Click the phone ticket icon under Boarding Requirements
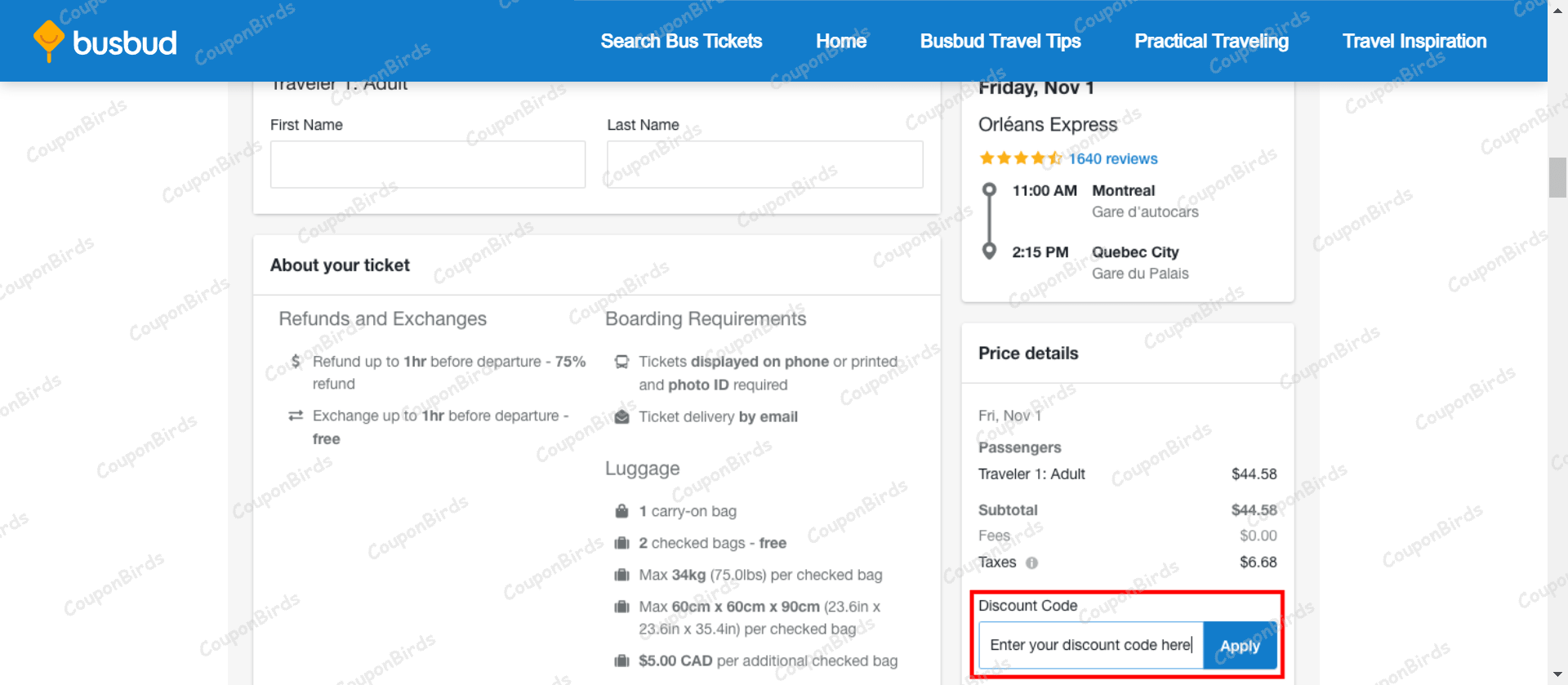 click(x=621, y=362)
